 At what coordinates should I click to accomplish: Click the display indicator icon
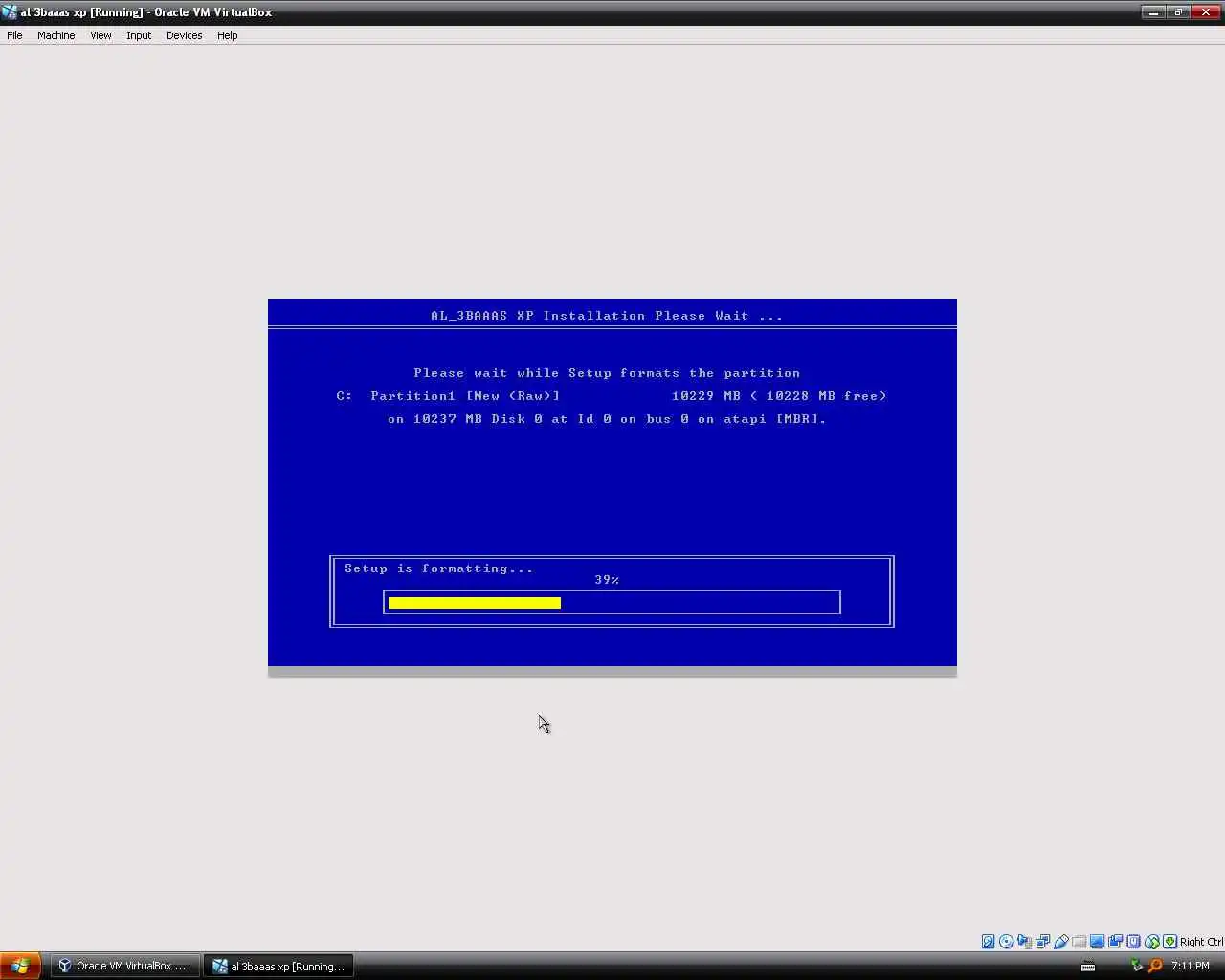click(1097, 942)
